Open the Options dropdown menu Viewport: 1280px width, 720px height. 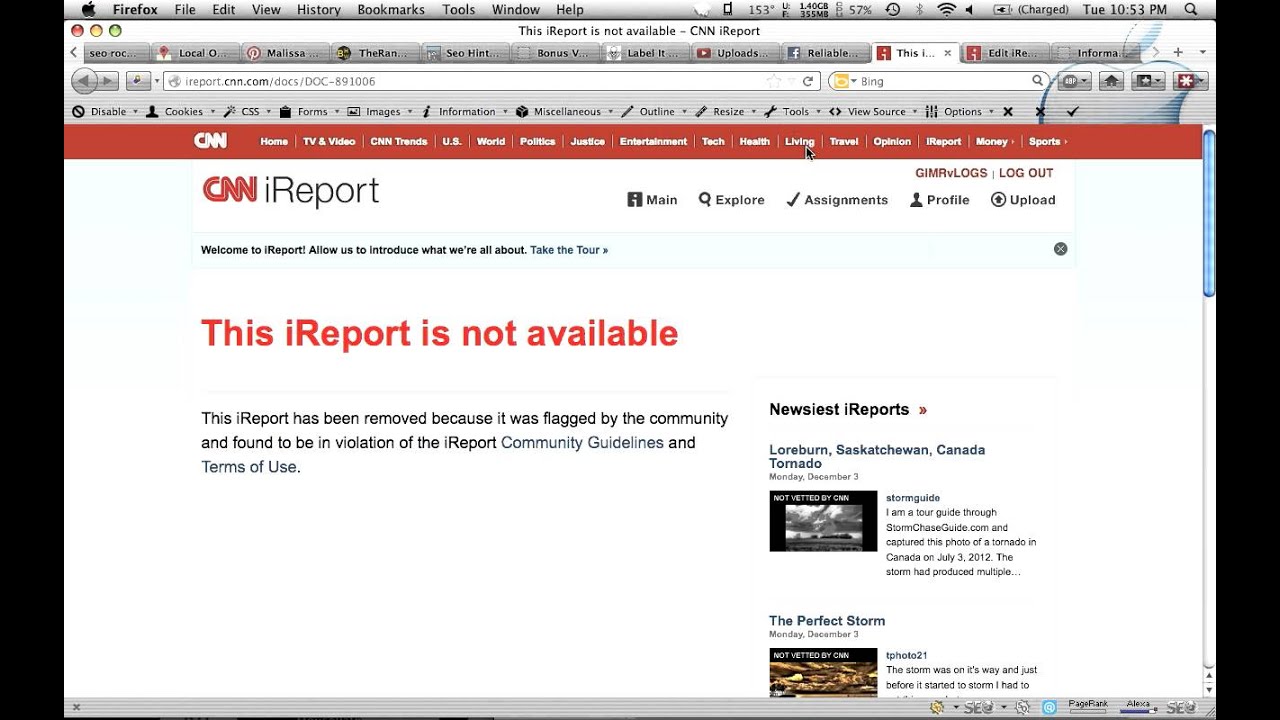click(960, 112)
